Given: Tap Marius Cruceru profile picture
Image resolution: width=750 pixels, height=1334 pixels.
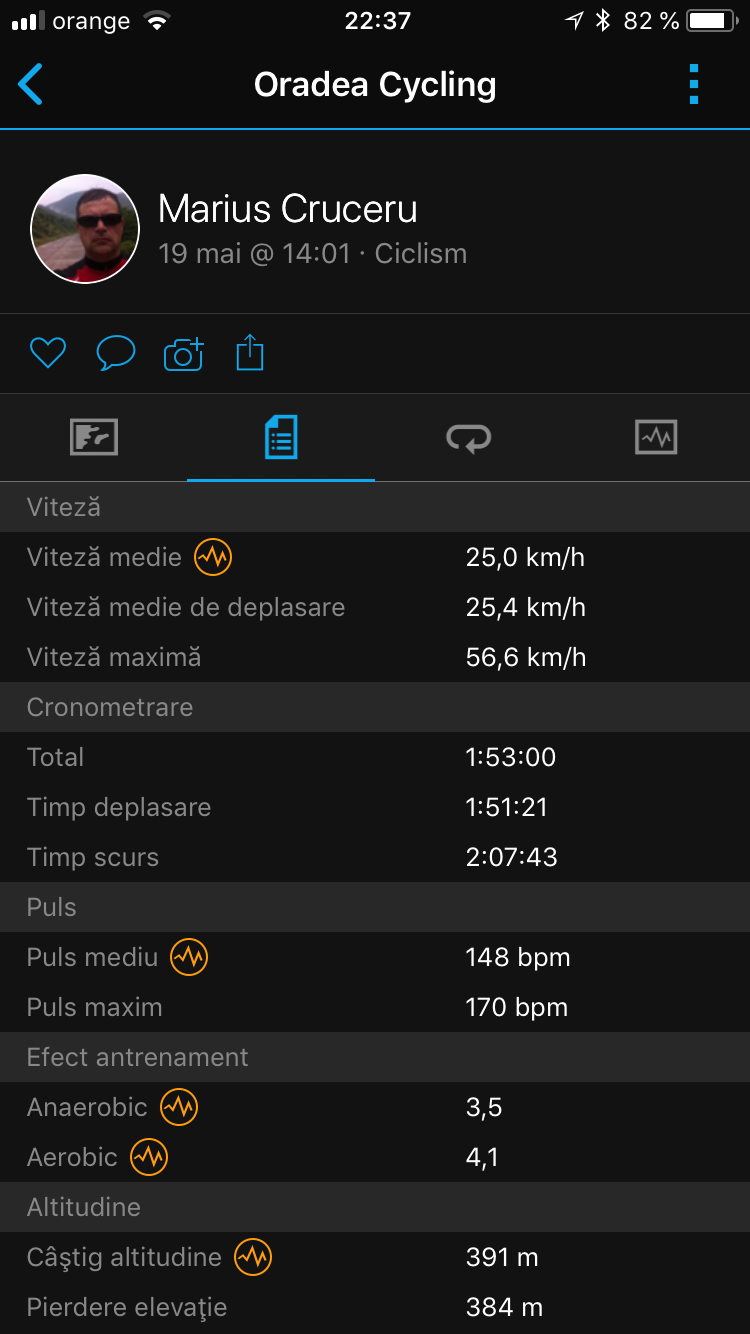Looking at the screenshot, I should pos(85,229).
